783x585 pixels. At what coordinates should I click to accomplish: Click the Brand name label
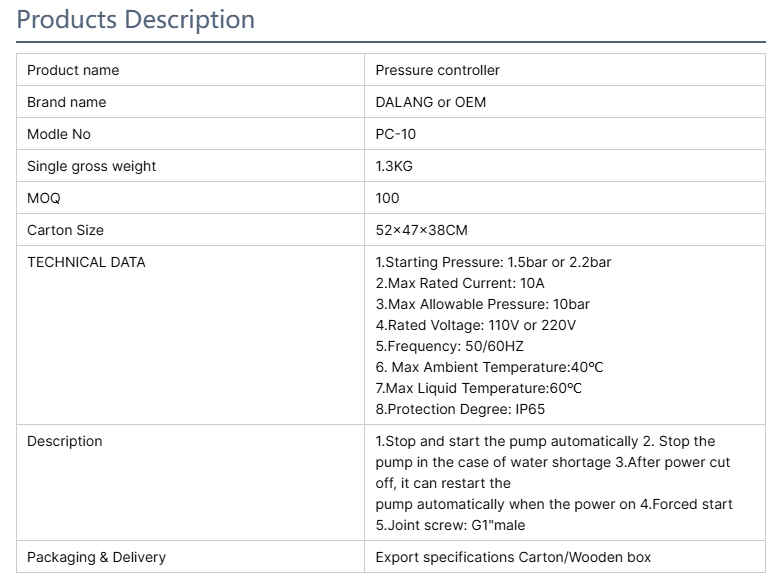(x=66, y=102)
